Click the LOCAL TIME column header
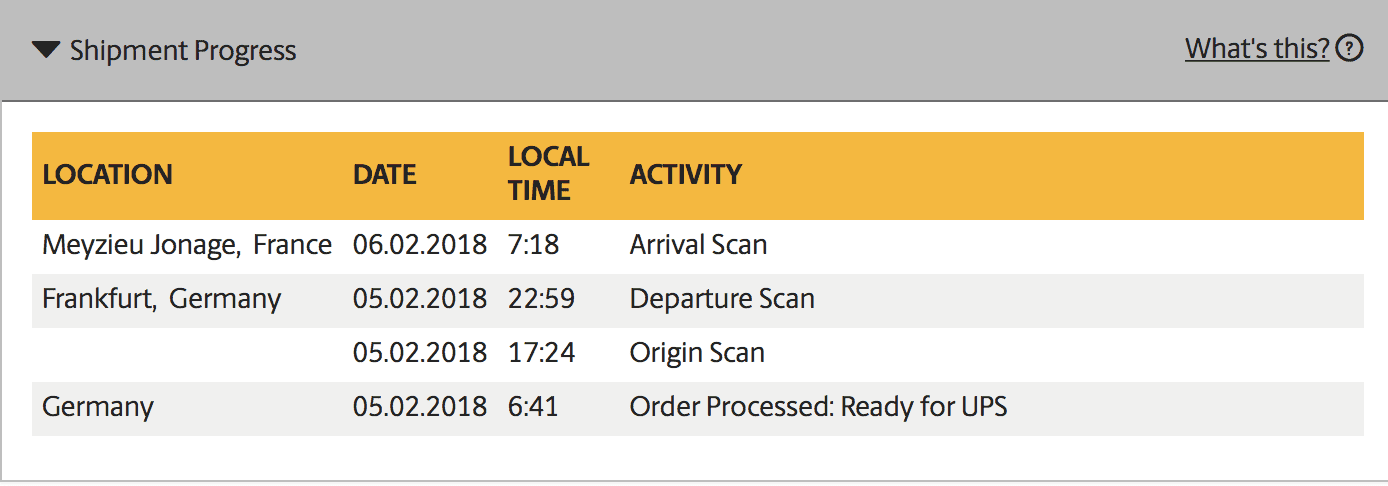This screenshot has height=486, width=1388. (x=549, y=173)
